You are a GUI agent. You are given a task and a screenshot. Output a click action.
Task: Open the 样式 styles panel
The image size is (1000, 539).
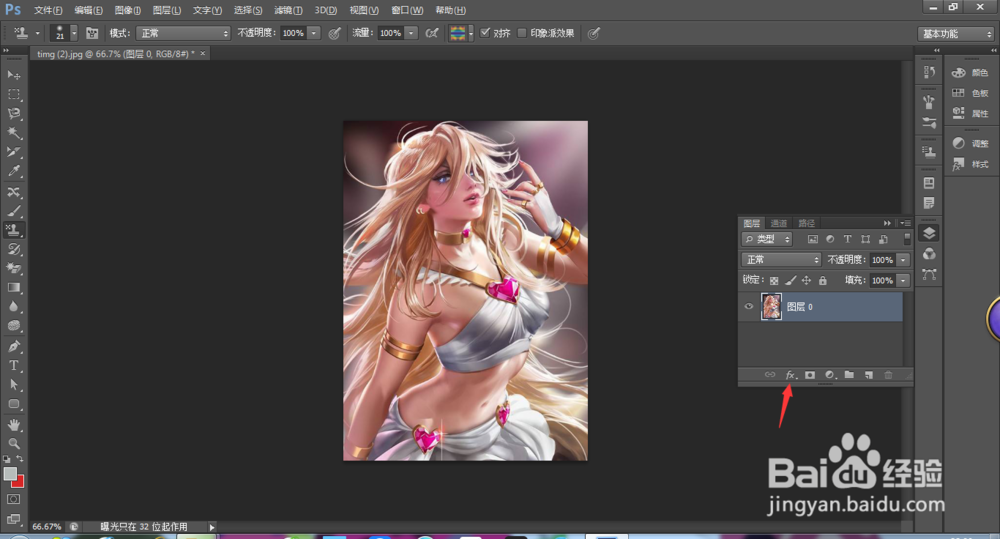tap(970, 164)
